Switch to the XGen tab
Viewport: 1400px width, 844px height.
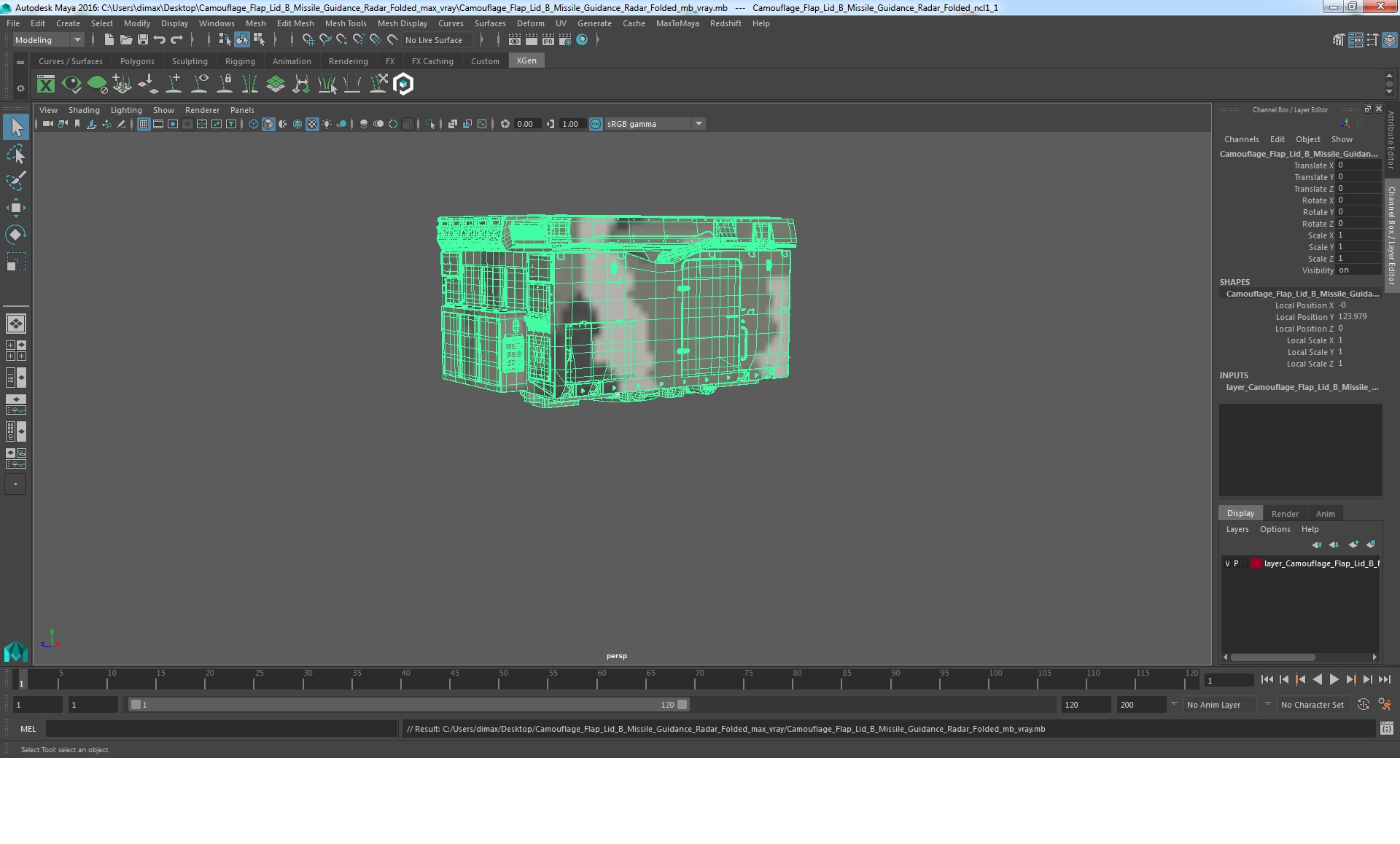(526, 61)
